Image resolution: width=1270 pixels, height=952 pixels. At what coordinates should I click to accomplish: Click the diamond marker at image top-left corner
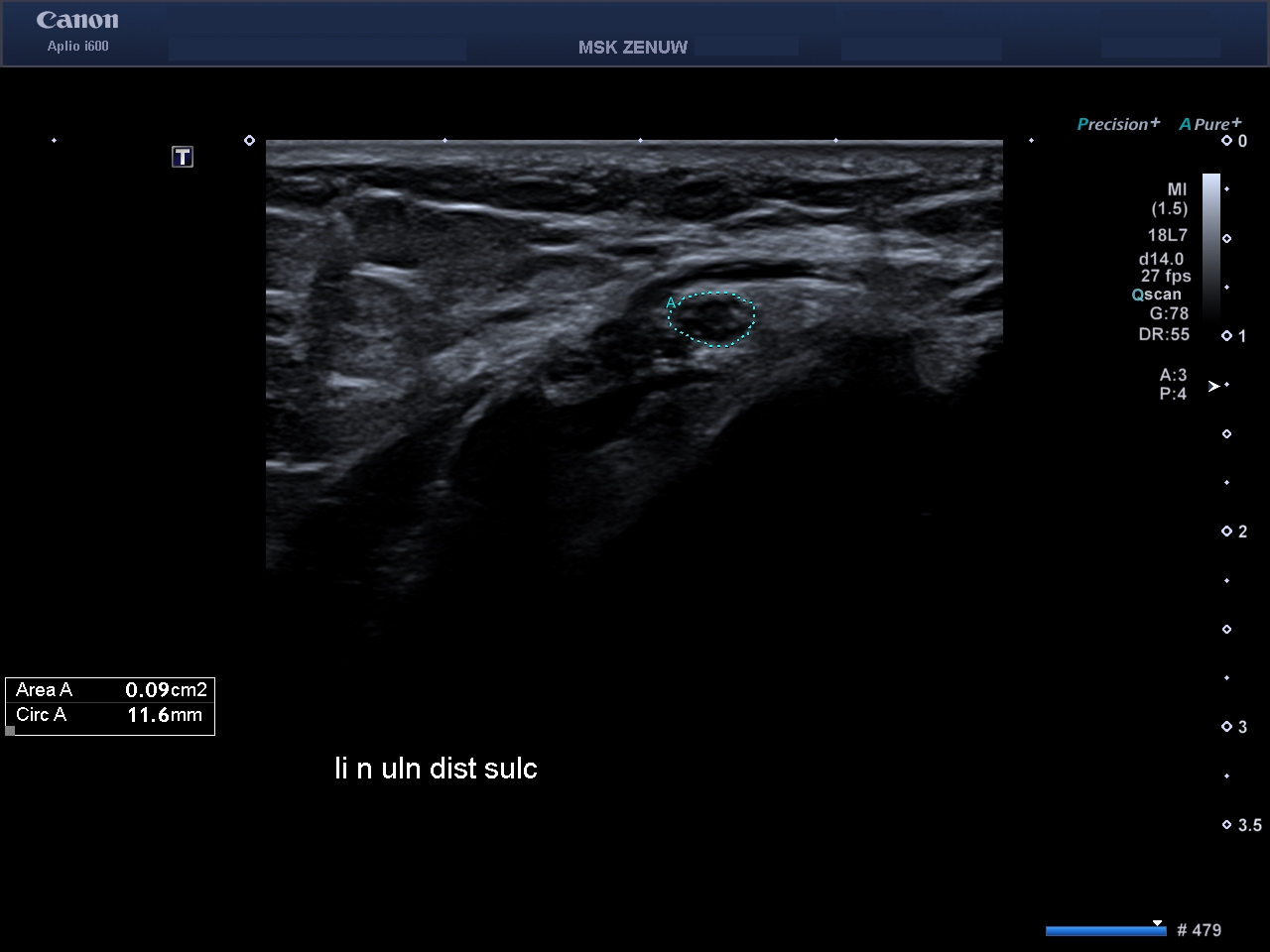point(249,141)
